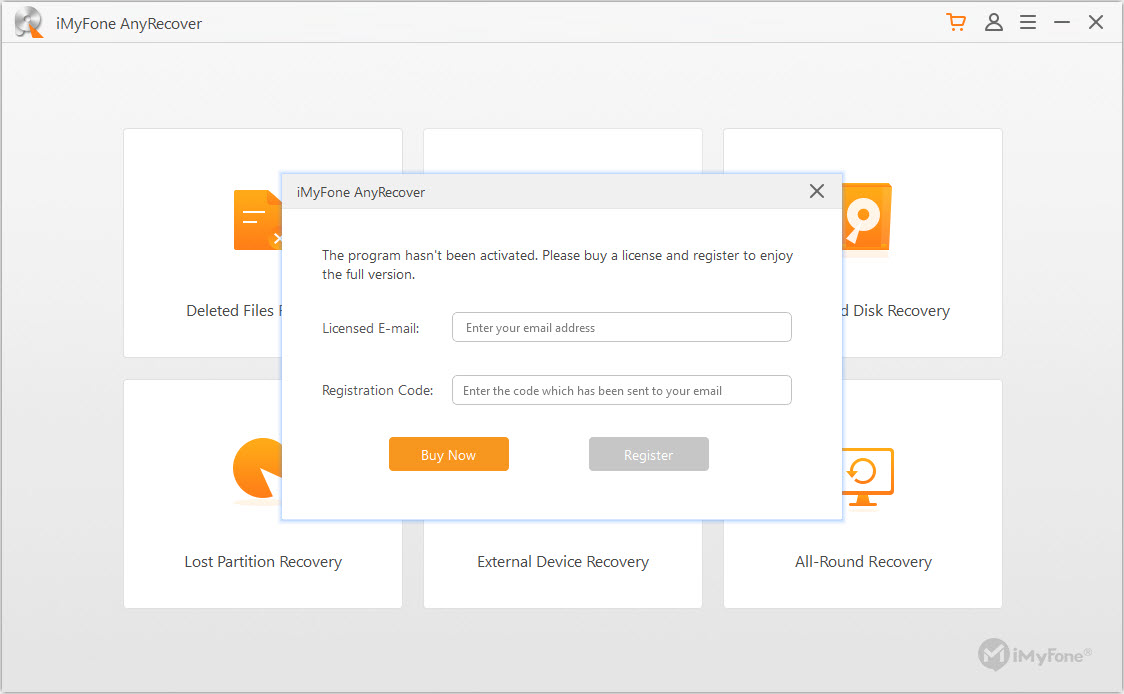Click the Register button
Viewport: 1124px width, 694px height.
[648, 454]
